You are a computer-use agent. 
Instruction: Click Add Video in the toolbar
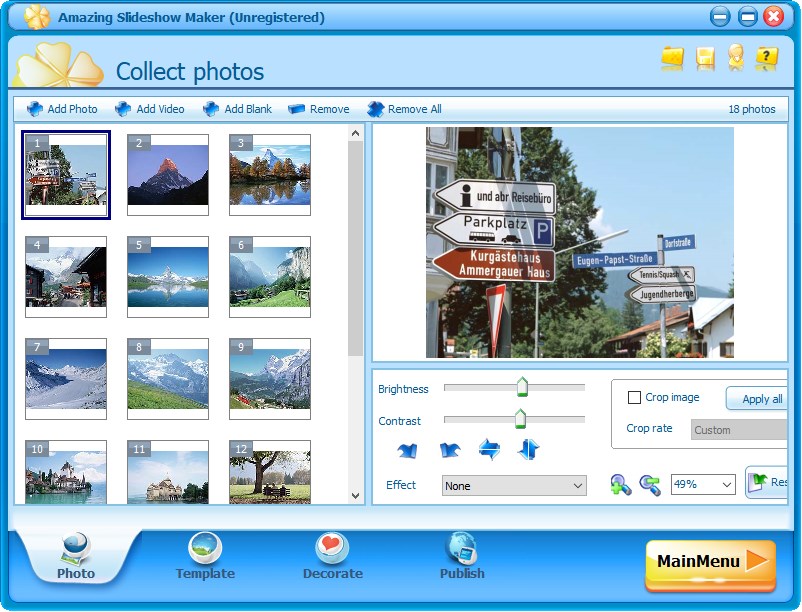point(149,109)
